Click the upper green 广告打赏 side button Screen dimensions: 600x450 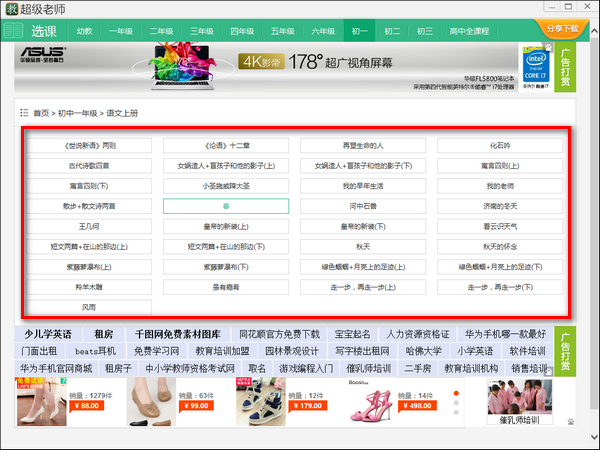click(x=566, y=66)
